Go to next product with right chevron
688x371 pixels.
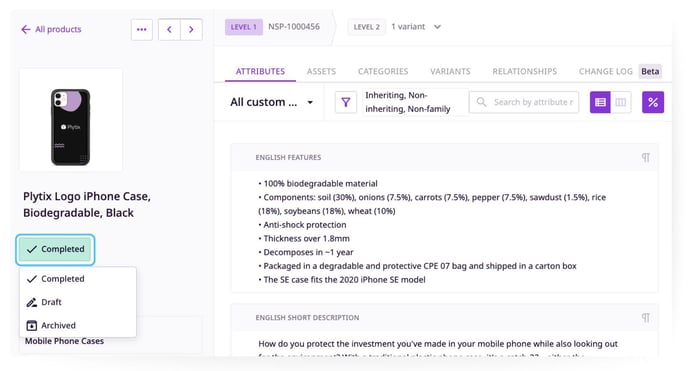[x=191, y=29]
